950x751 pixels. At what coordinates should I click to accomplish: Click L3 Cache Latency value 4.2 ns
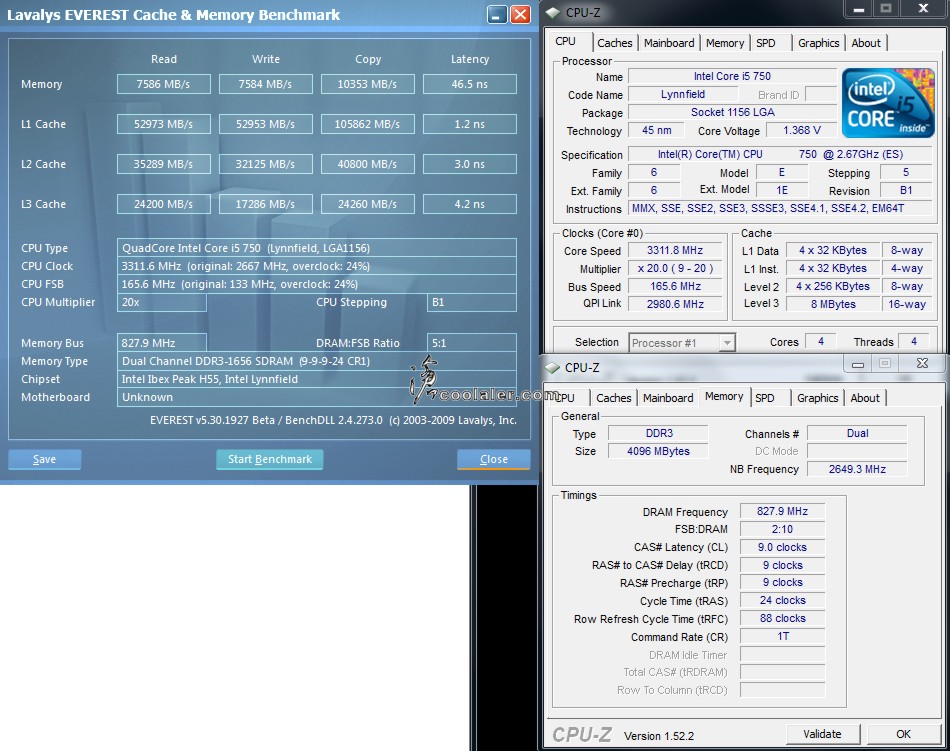[x=470, y=204]
